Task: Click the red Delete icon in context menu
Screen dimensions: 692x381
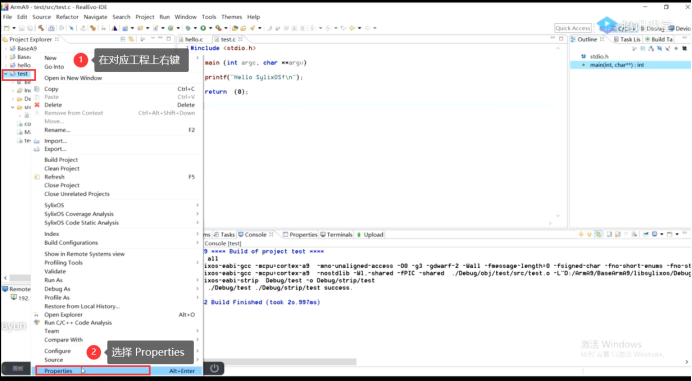Action: point(37,105)
